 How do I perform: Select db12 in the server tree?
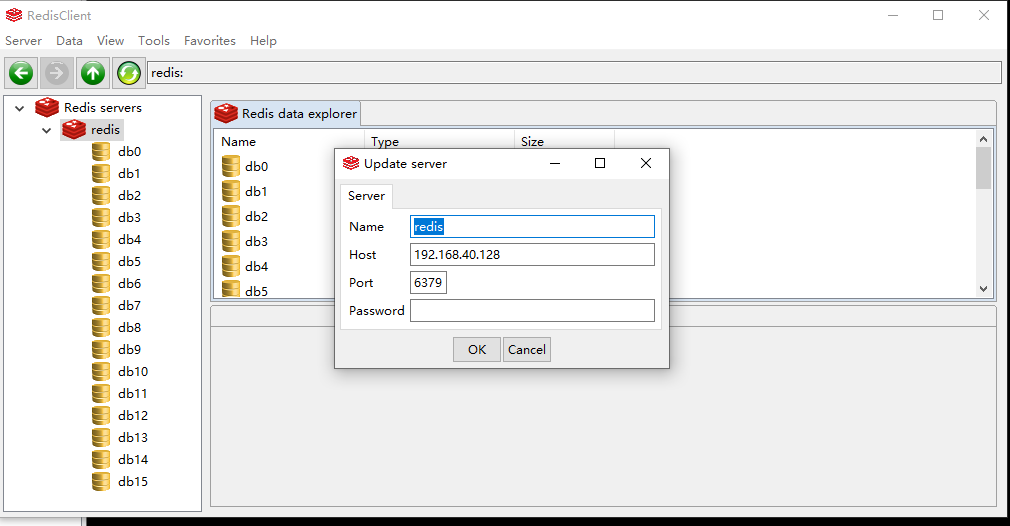(133, 415)
